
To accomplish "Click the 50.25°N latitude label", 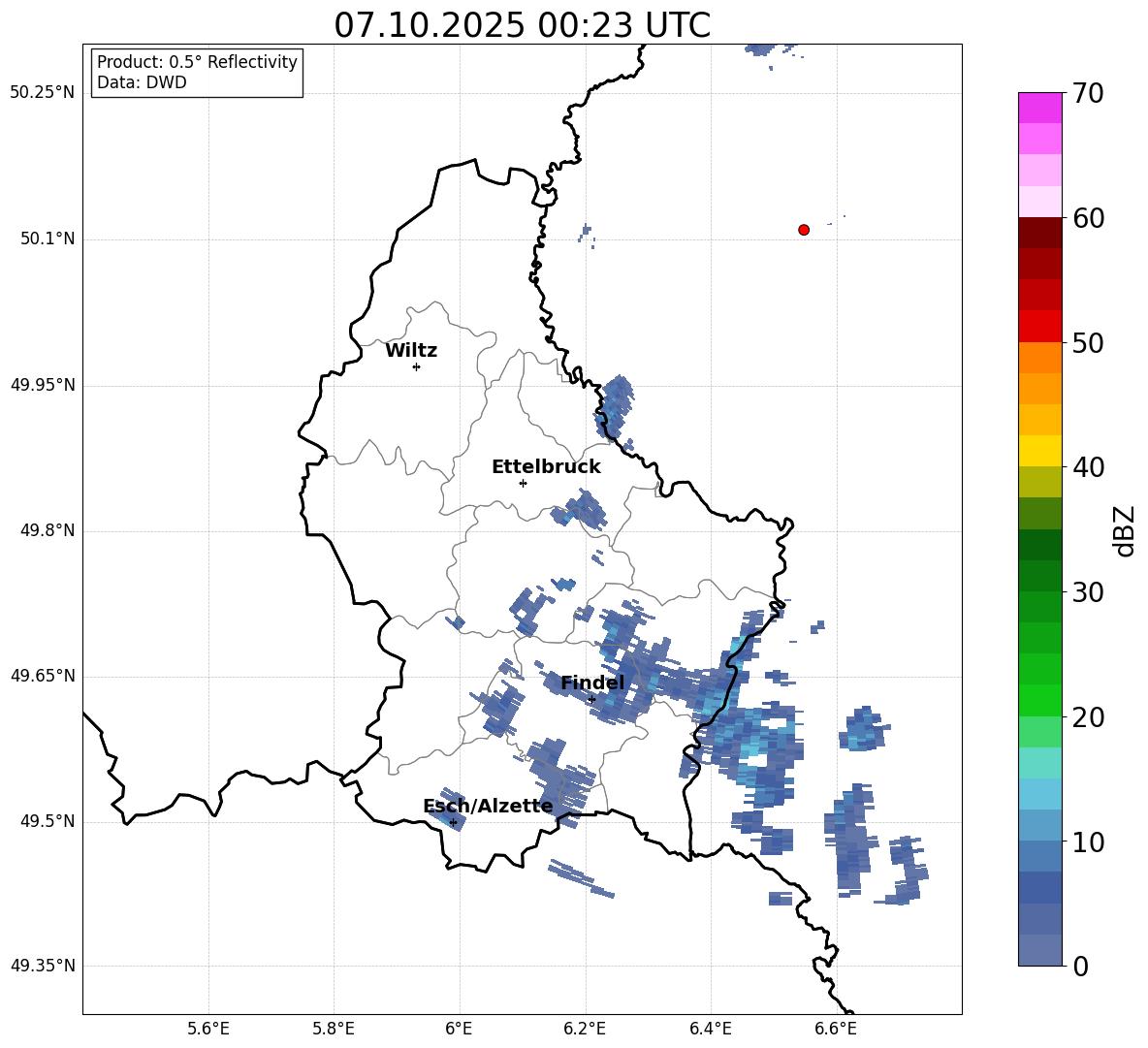I will point(42,93).
